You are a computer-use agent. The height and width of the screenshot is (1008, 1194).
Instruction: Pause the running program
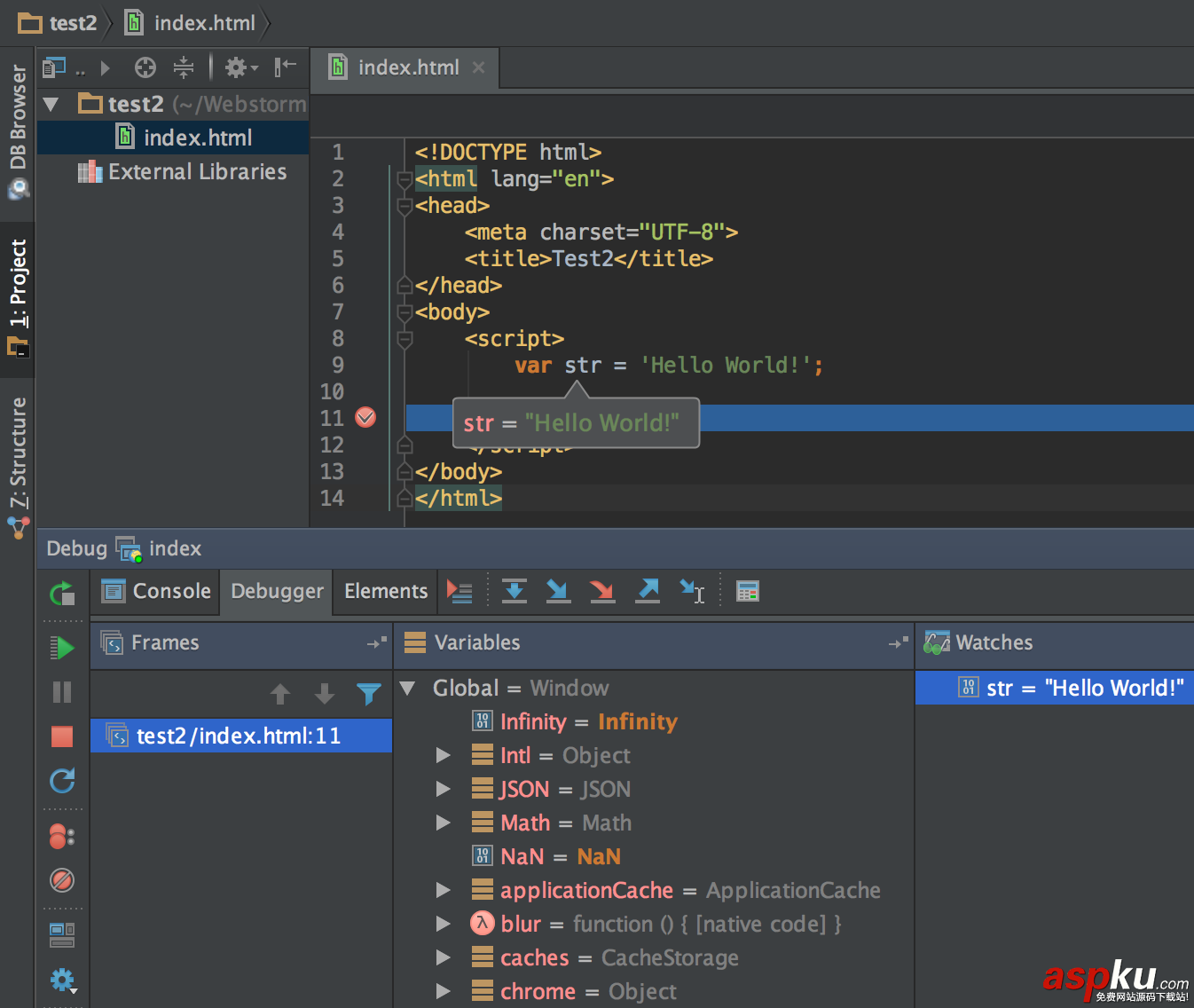point(62,692)
